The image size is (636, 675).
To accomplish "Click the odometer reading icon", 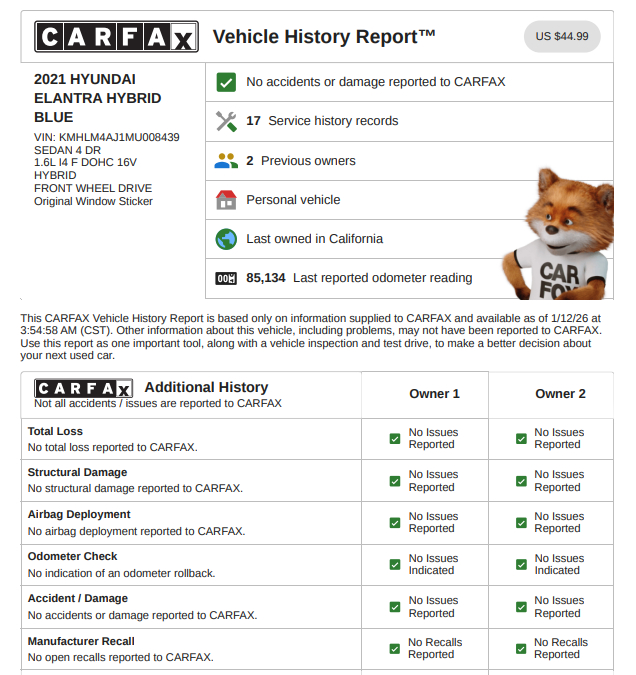I will coord(226,278).
